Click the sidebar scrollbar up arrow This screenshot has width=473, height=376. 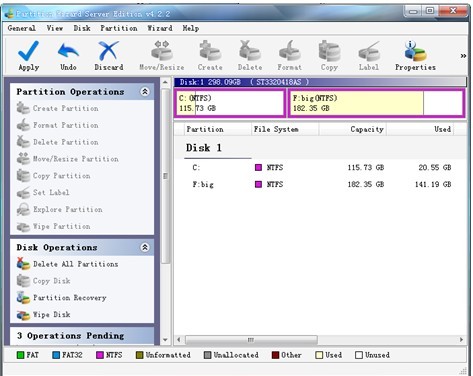tap(165, 82)
